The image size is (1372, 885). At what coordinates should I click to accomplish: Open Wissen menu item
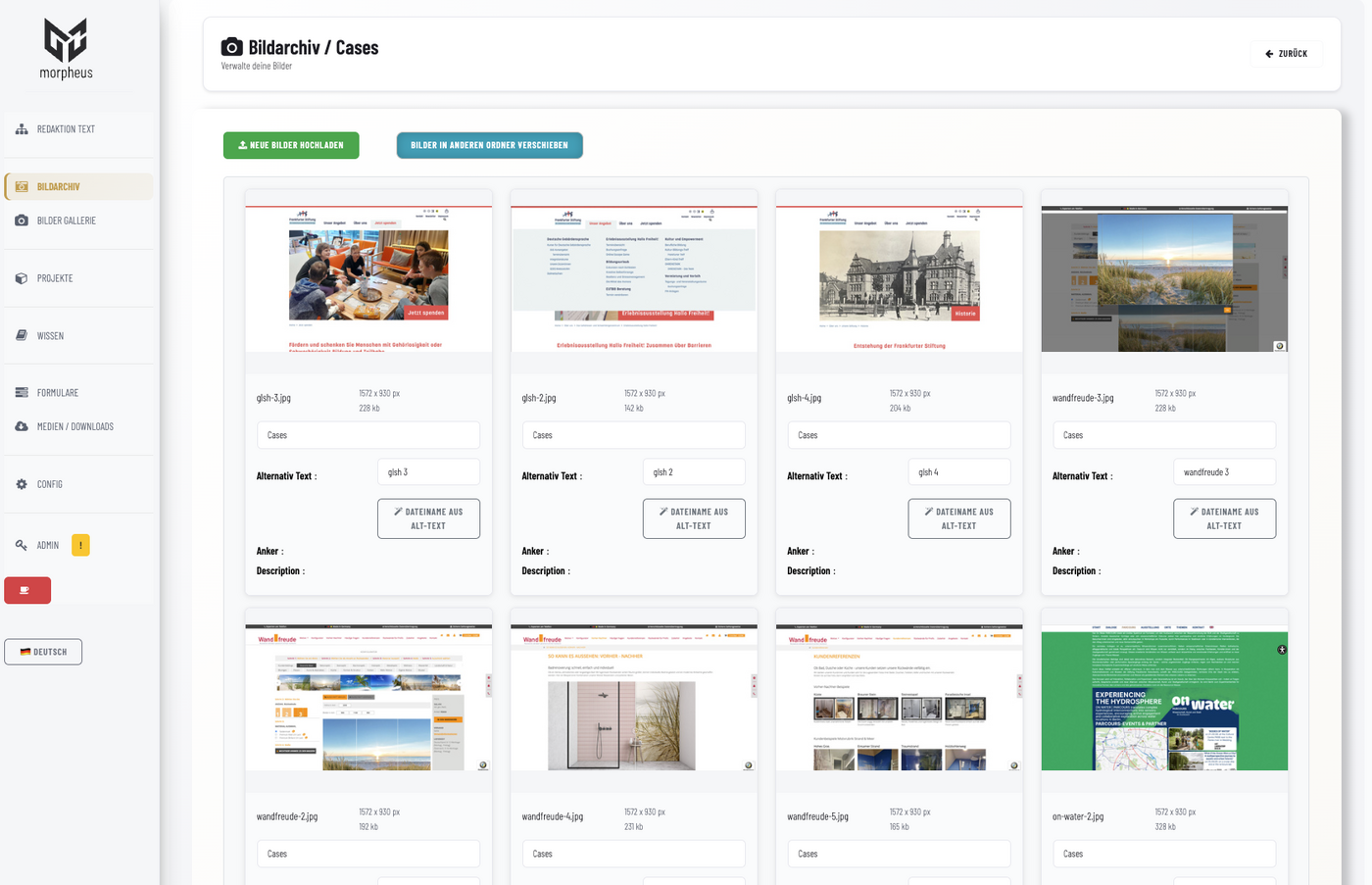(78, 335)
